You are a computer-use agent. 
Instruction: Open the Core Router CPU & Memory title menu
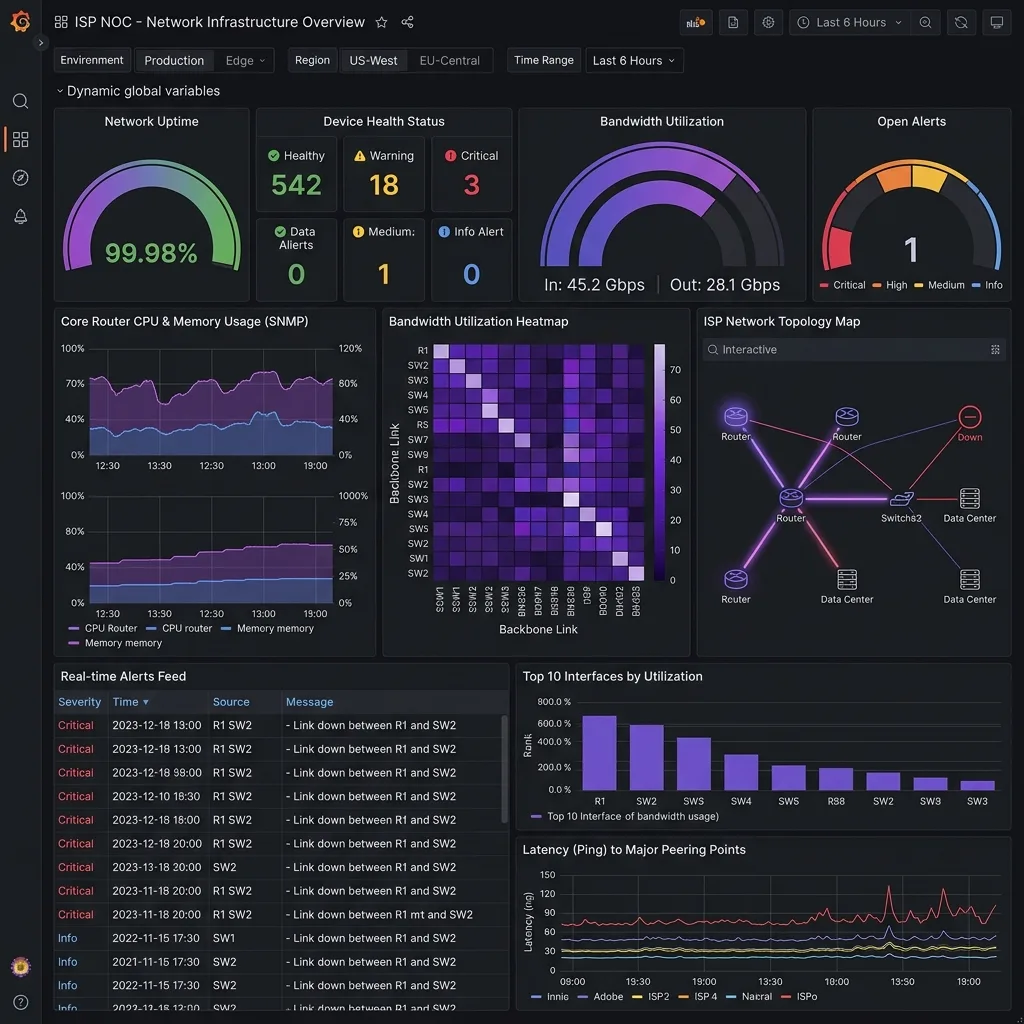pyautogui.click(x=185, y=321)
